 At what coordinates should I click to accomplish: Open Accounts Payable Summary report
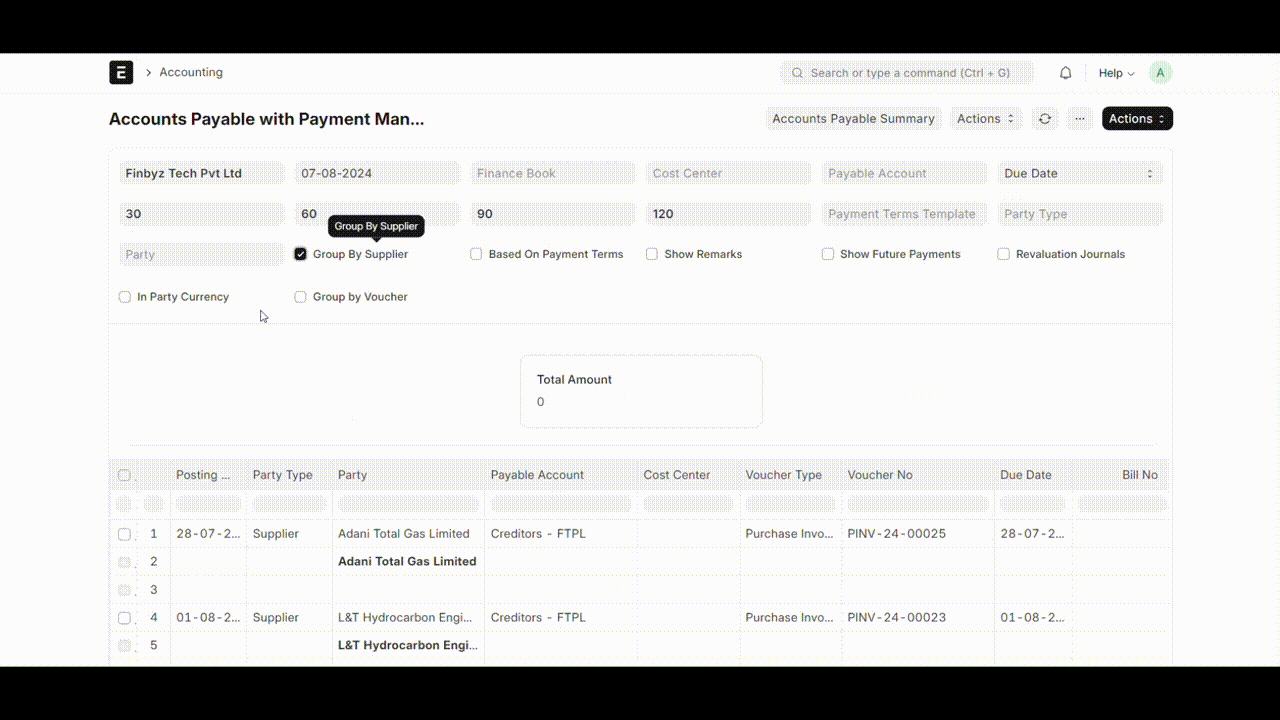pyautogui.click(x=853, y=119)
